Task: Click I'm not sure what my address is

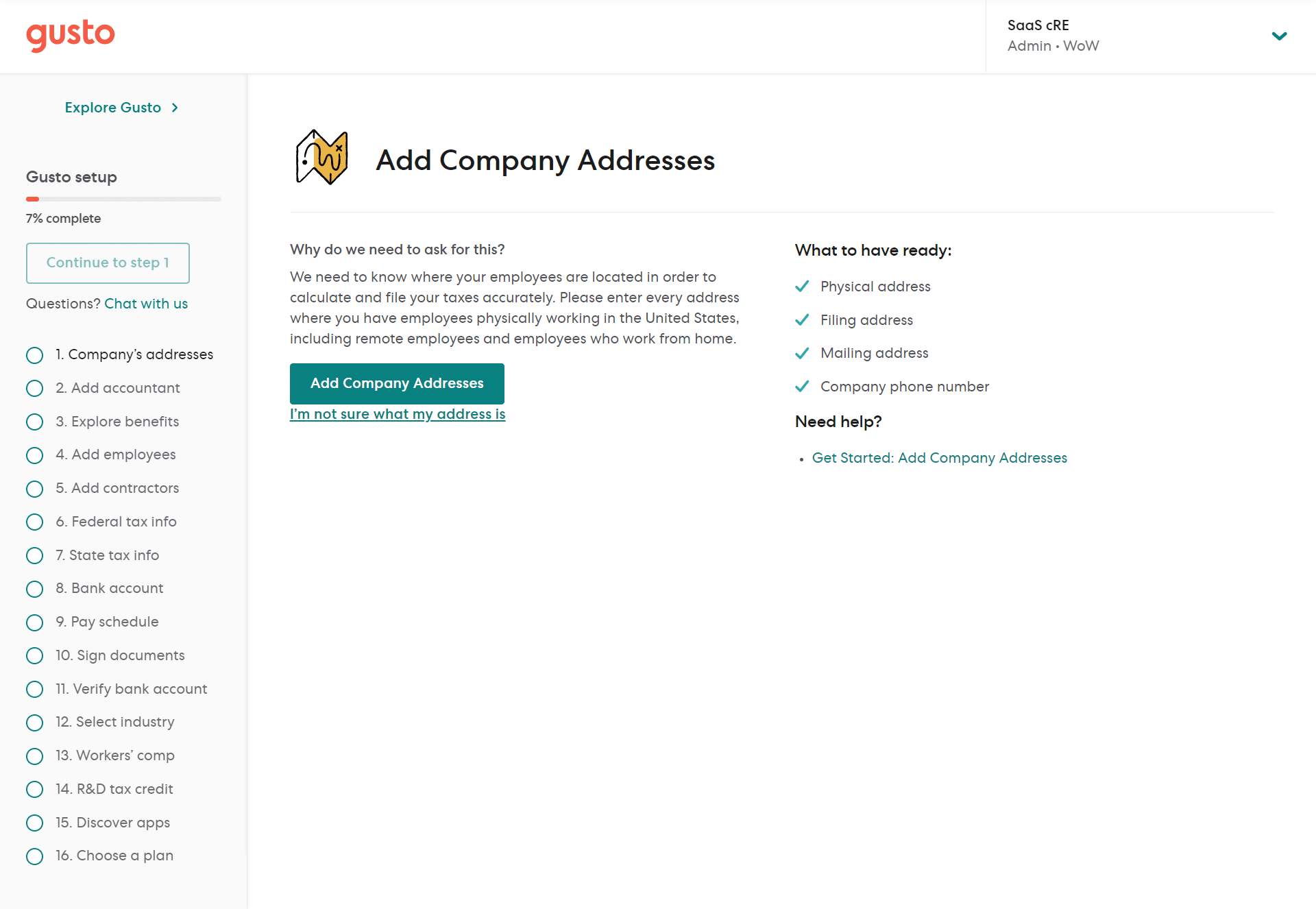Action: pos(398,413)
